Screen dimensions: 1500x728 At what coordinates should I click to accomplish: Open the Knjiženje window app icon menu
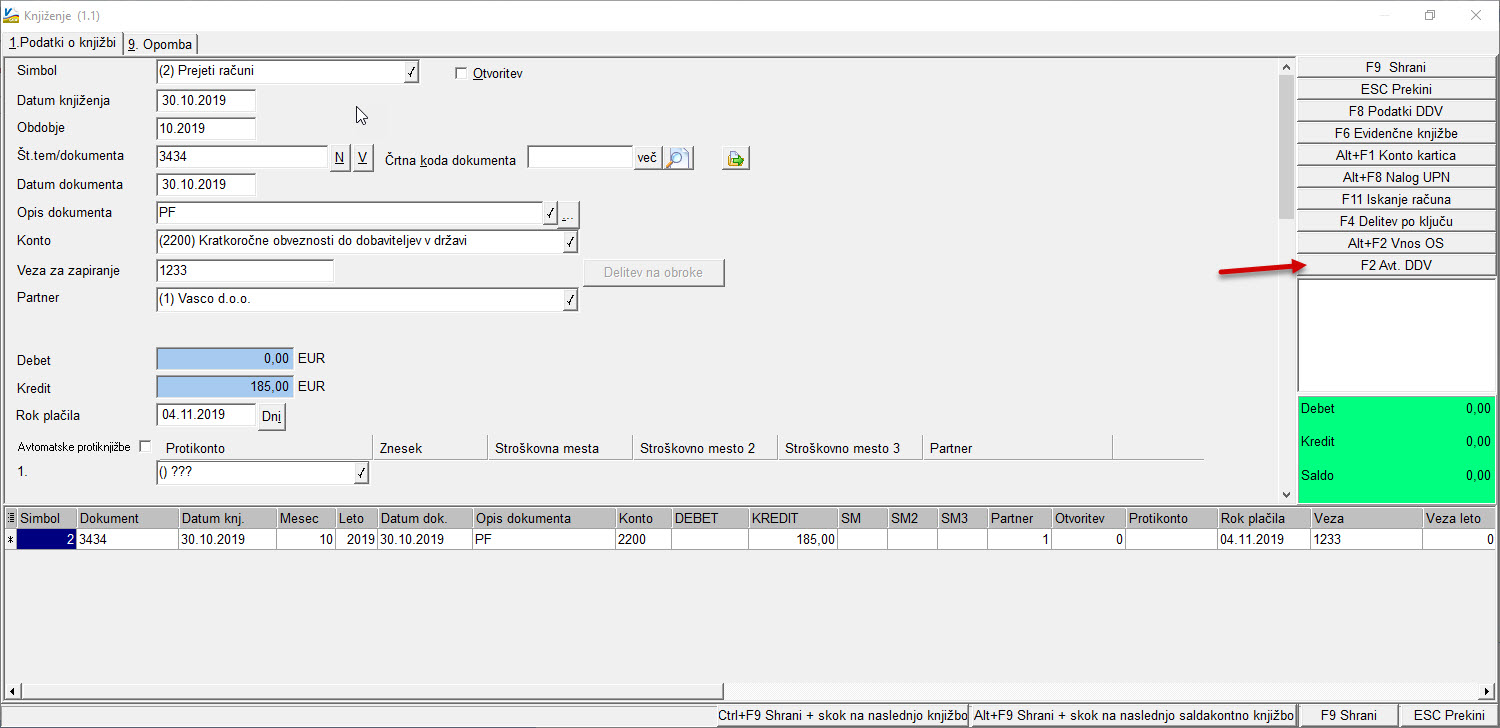pos(11,15)
